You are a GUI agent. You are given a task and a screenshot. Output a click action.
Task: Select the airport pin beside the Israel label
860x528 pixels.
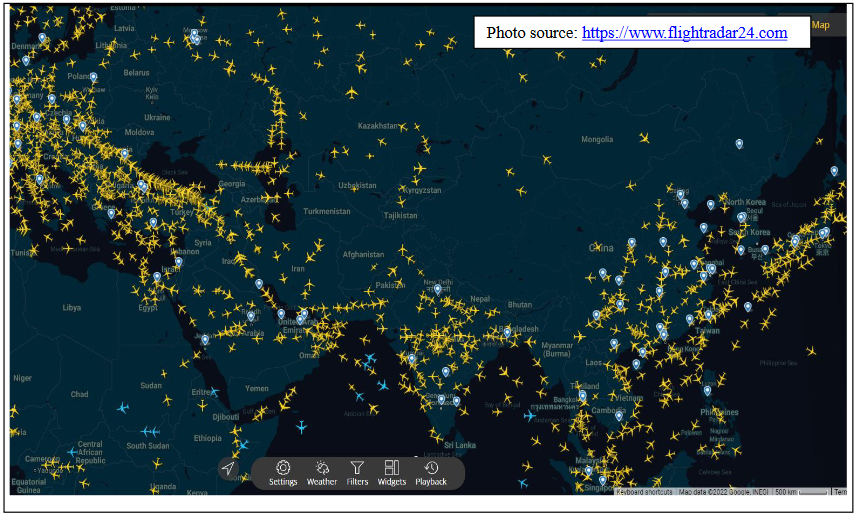179,262
